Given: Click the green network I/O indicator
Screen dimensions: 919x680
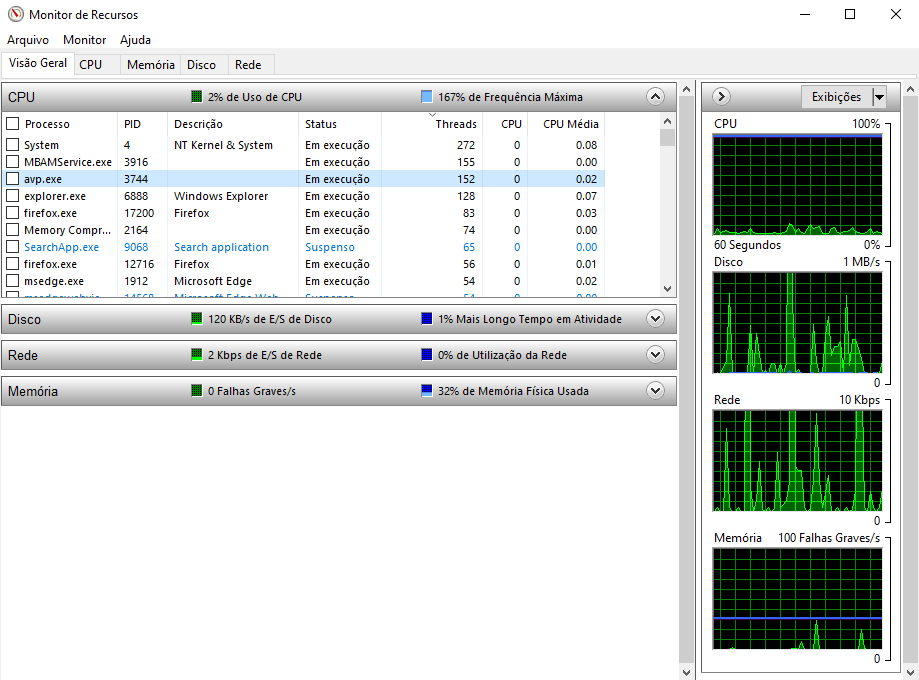Looking at the screenshot, I should (x=197, y=355).
